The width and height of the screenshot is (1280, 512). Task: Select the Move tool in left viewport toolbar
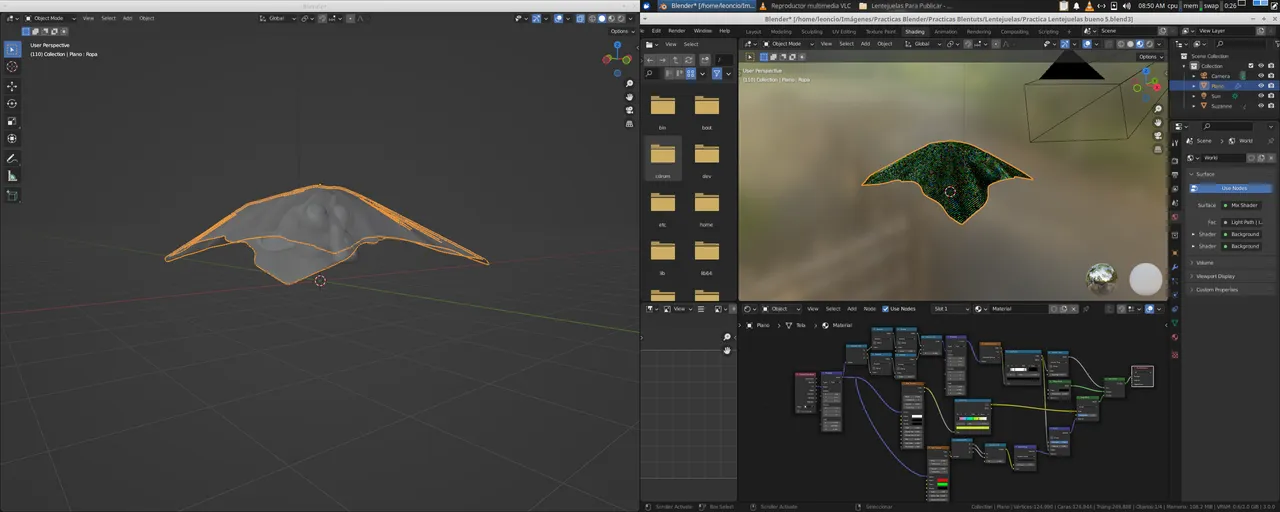[x=12, y=86]
